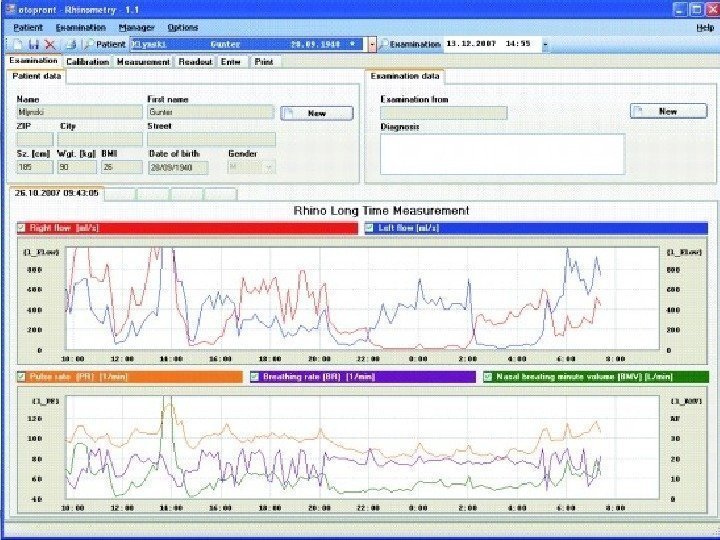The height and width of the screenshot is (540, 720).
Task: Open the Examination date dropdown arrow
Action: (545, 45)
